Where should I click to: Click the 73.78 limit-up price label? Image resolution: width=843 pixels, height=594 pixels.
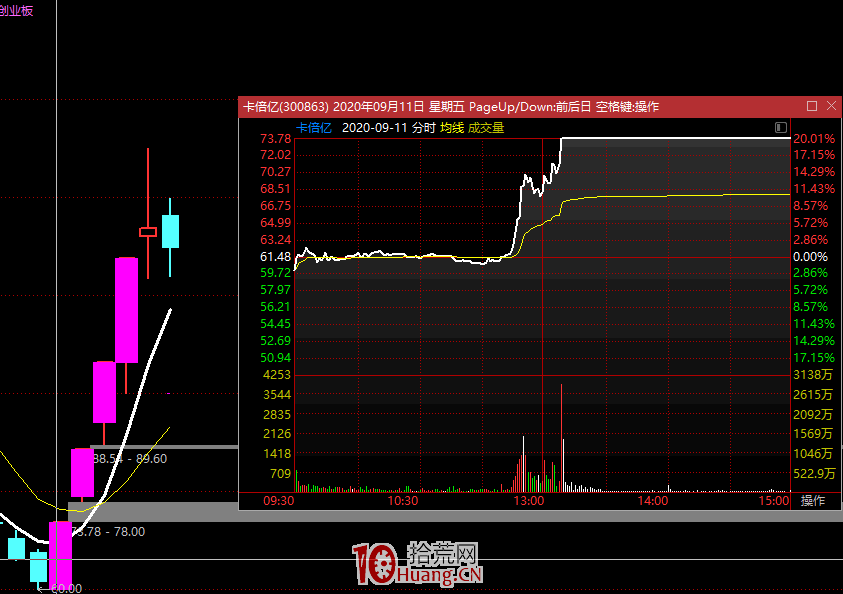275,139
